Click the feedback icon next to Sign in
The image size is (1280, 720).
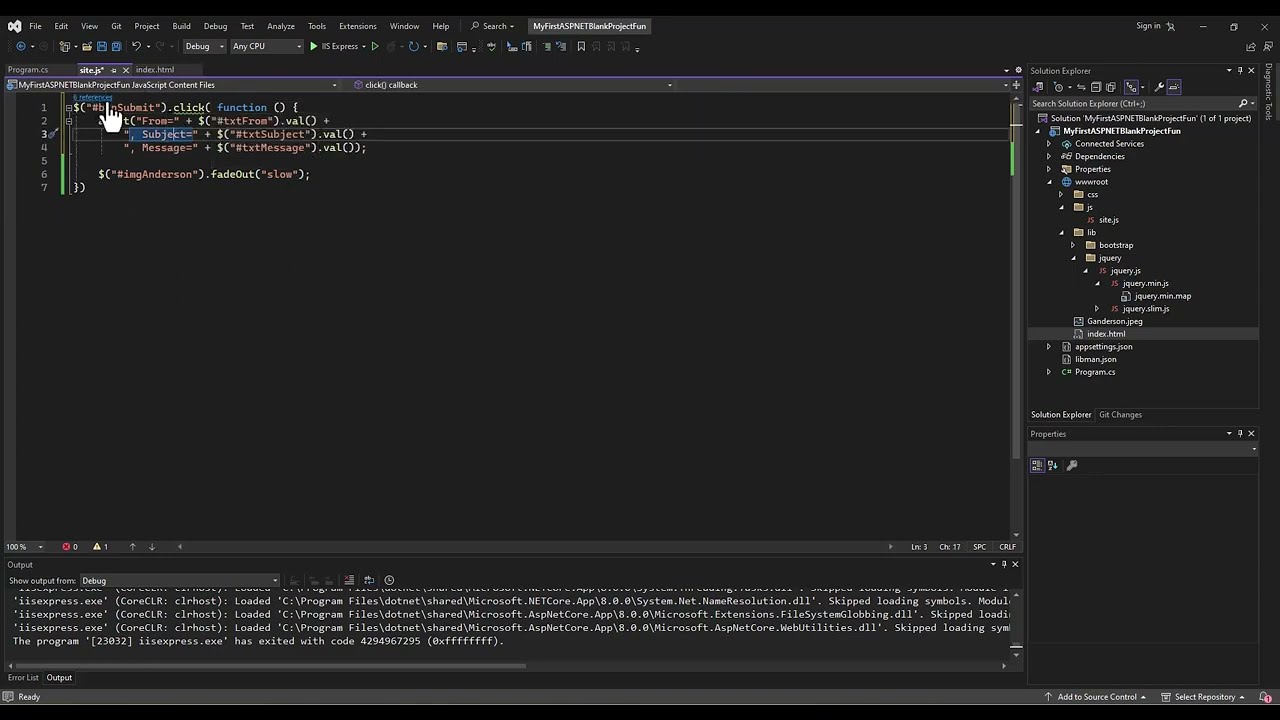tap(1171, 26)
